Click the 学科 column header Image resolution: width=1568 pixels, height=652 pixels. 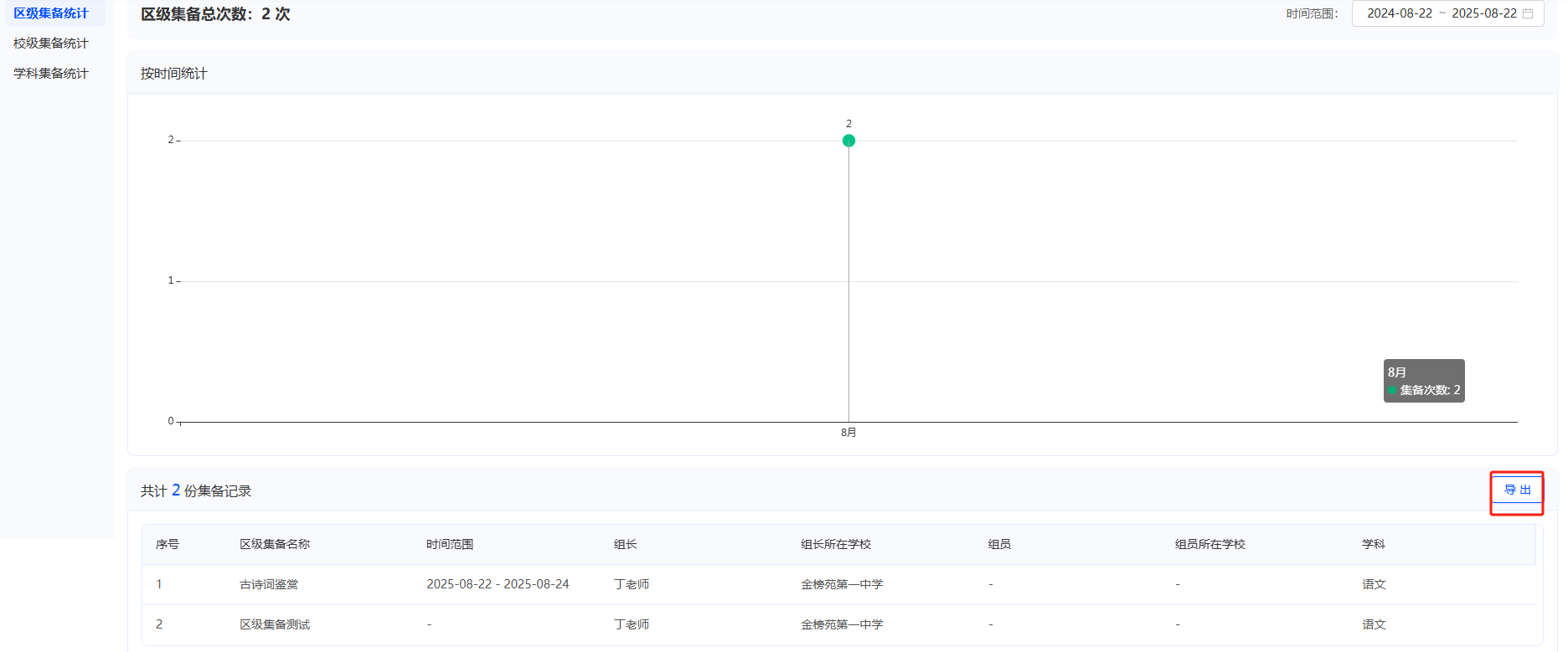point(1374,544)
